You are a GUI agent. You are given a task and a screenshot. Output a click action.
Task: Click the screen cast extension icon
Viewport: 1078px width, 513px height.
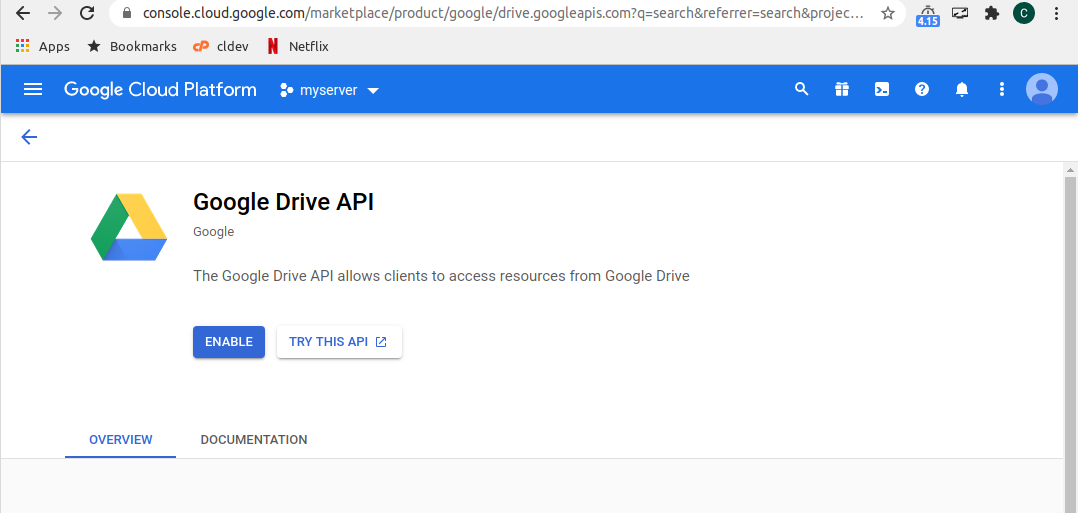click(x=960, y=13)
